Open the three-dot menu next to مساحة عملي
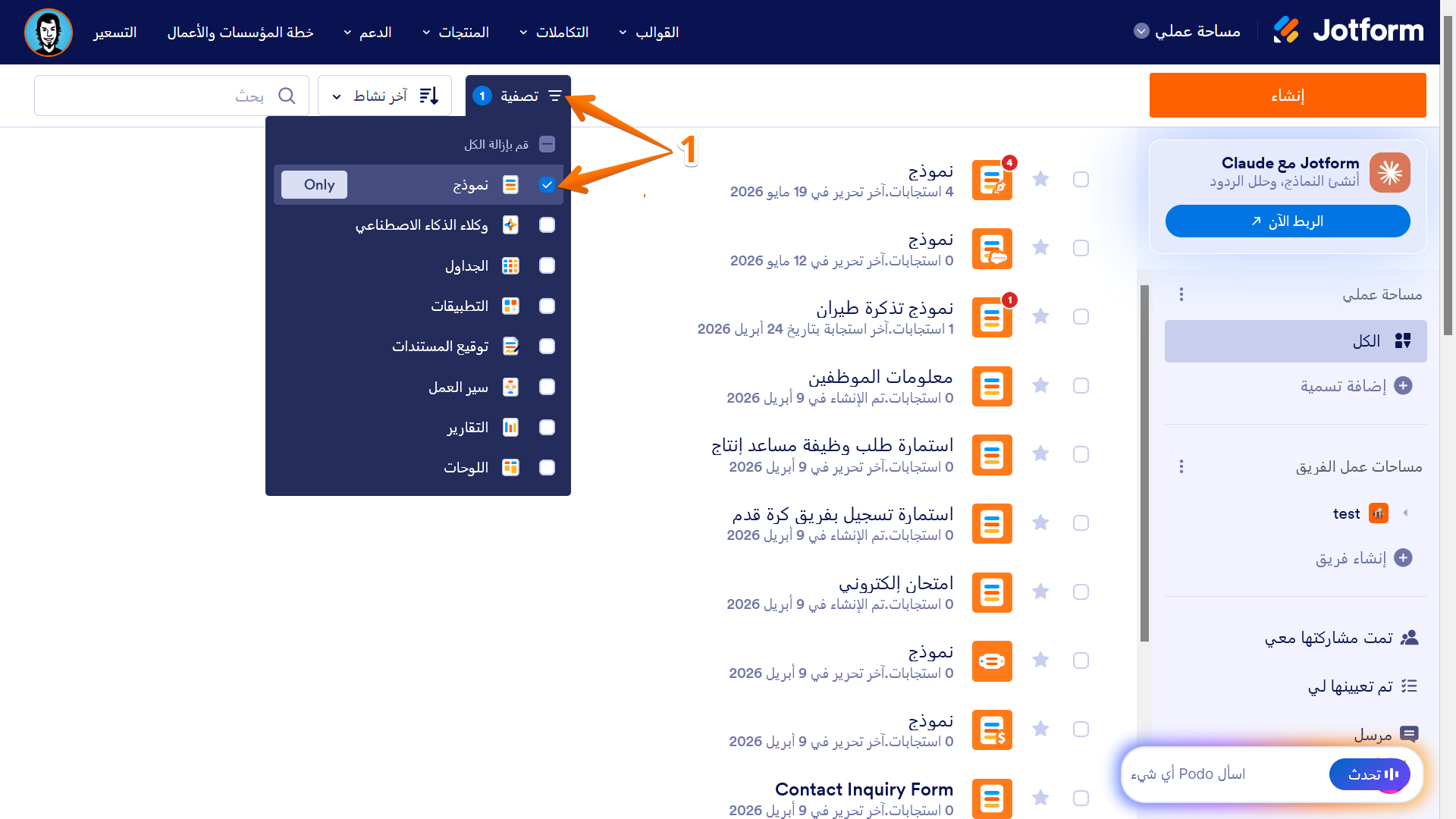 coord(1181,294)
